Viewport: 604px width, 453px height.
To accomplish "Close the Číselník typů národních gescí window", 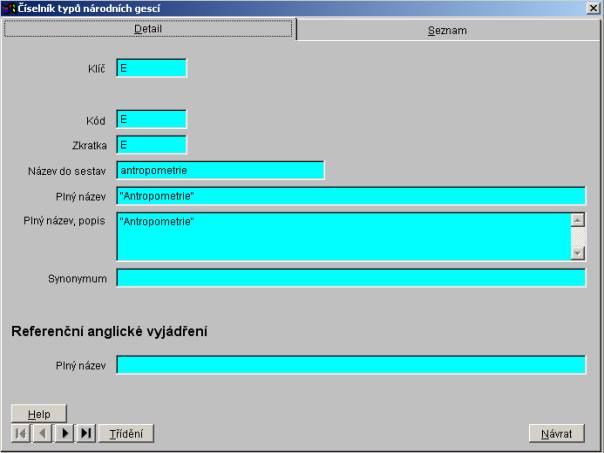I will click(x=594, y=9).
